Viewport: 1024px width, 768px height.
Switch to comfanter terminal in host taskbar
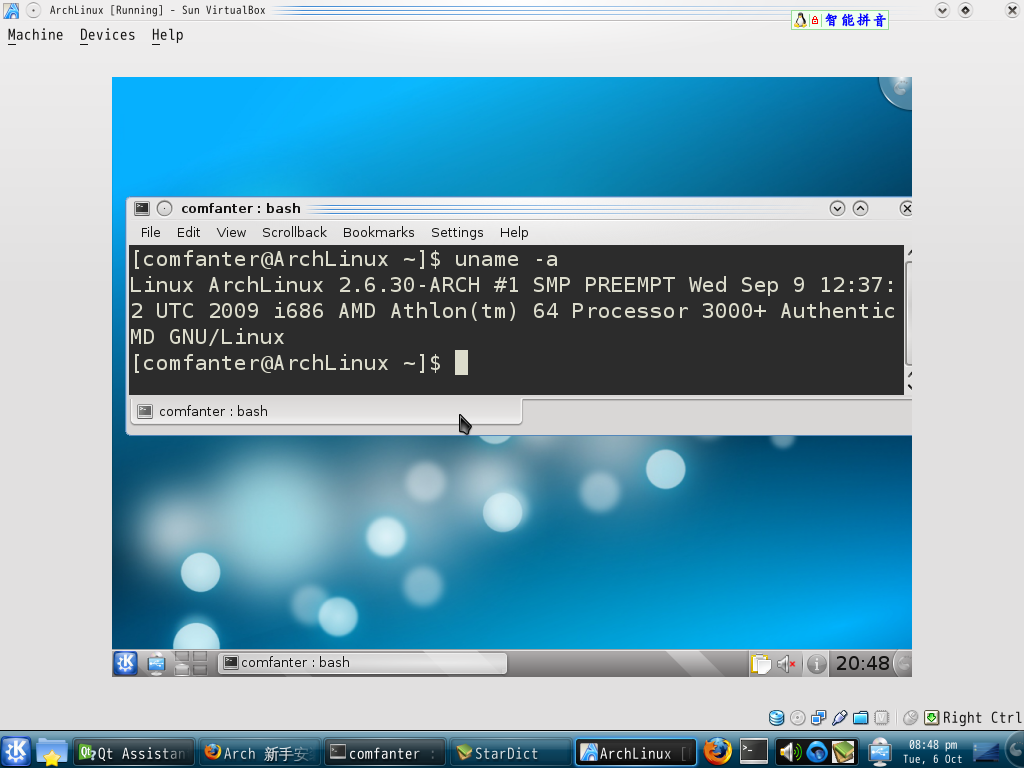coord(385,753)
